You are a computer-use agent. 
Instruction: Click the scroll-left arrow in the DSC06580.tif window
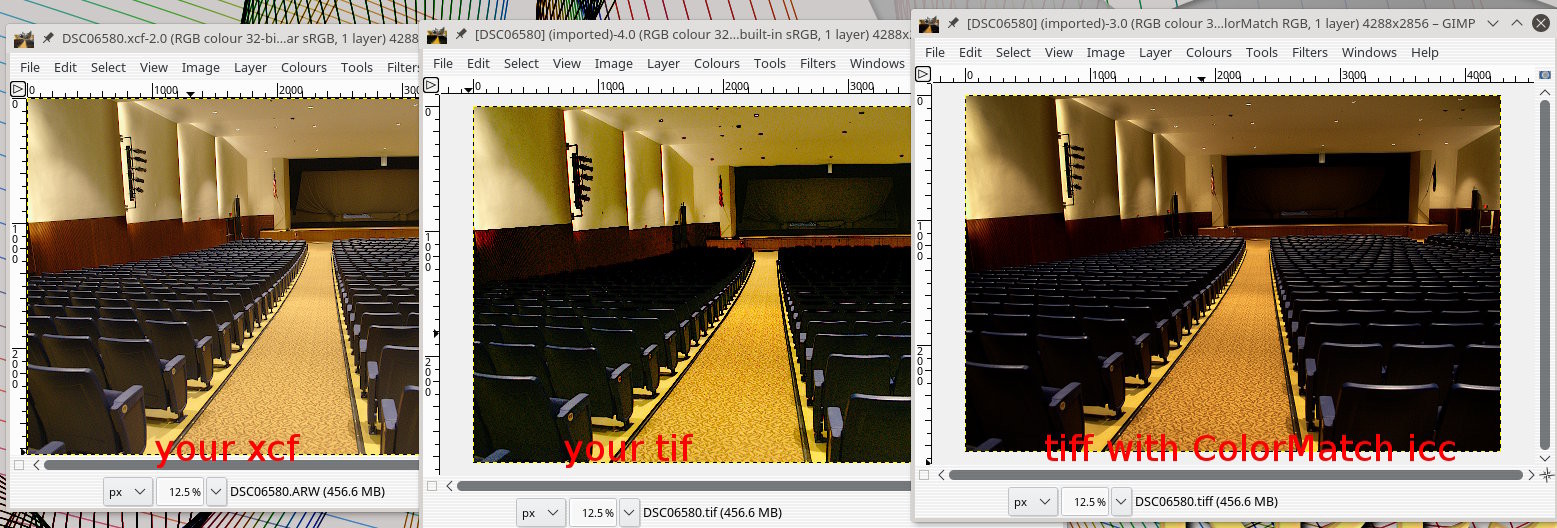[x=449, y=486]
